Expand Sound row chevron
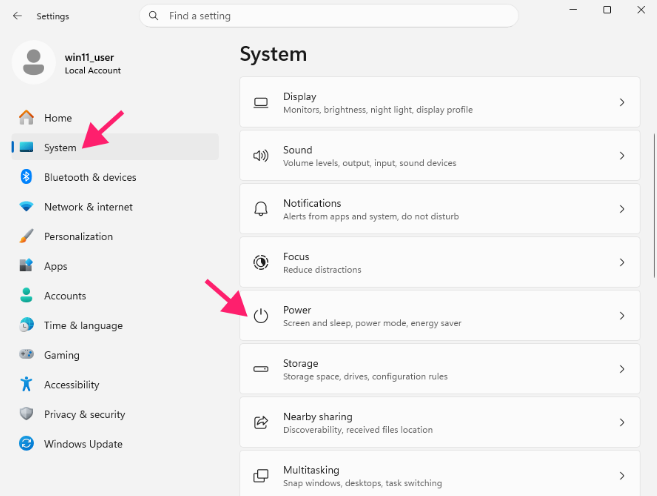657x496 pixels. pyautogui.click(x=622, y=156)
